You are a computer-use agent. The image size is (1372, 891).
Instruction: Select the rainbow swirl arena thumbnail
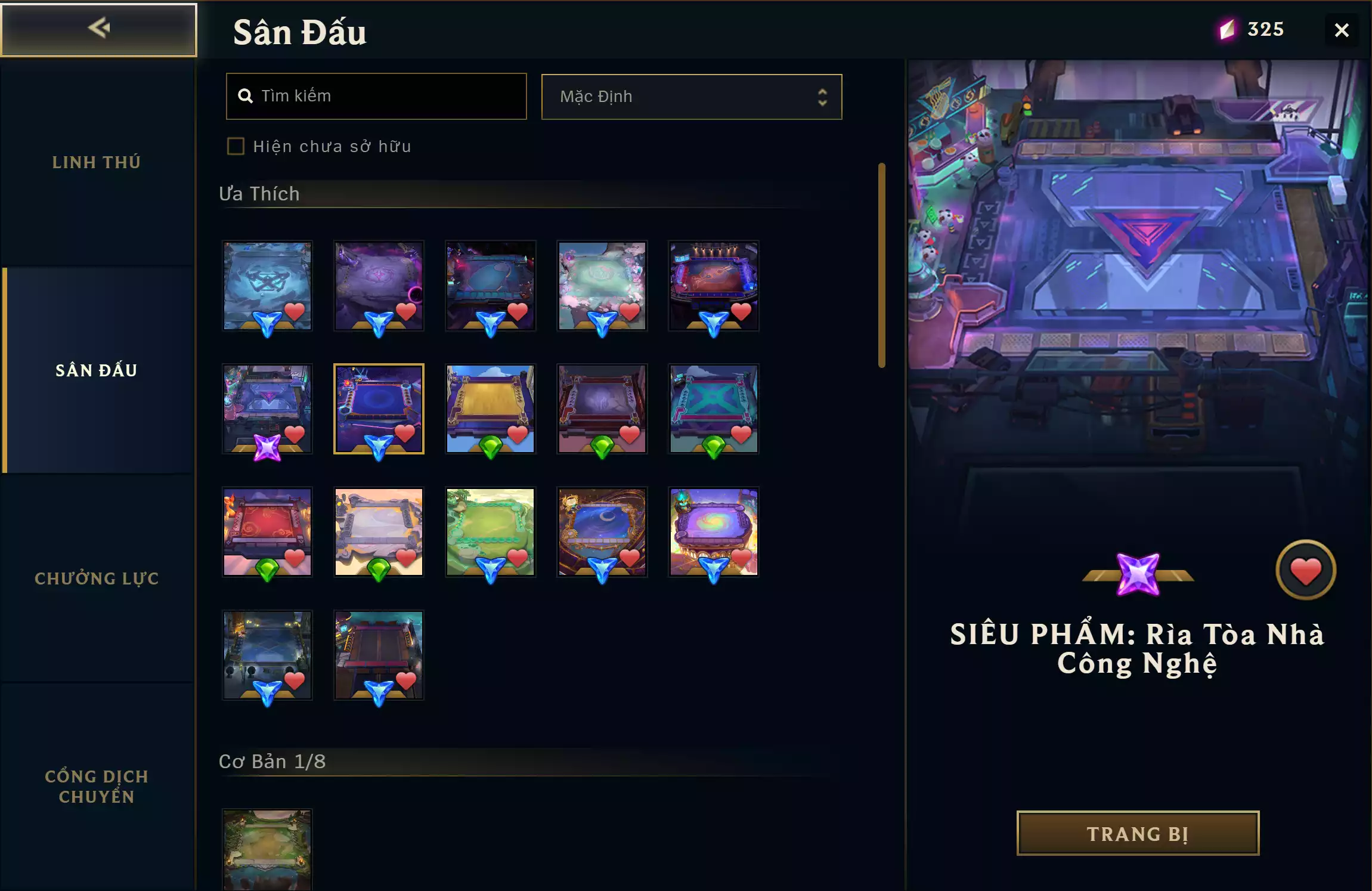(713, 532)
